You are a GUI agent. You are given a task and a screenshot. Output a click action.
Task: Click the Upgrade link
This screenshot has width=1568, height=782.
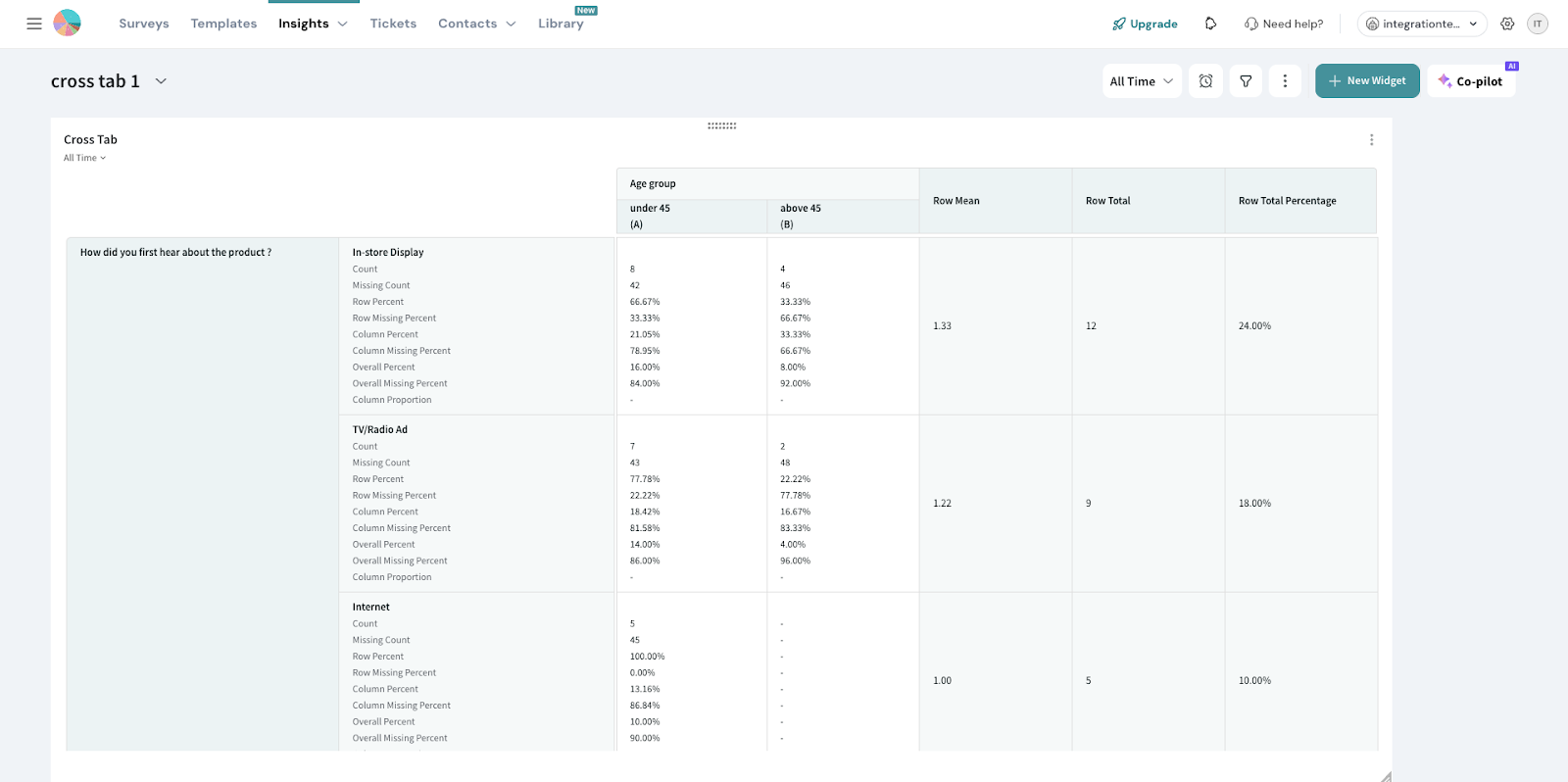click(1145, 24)
